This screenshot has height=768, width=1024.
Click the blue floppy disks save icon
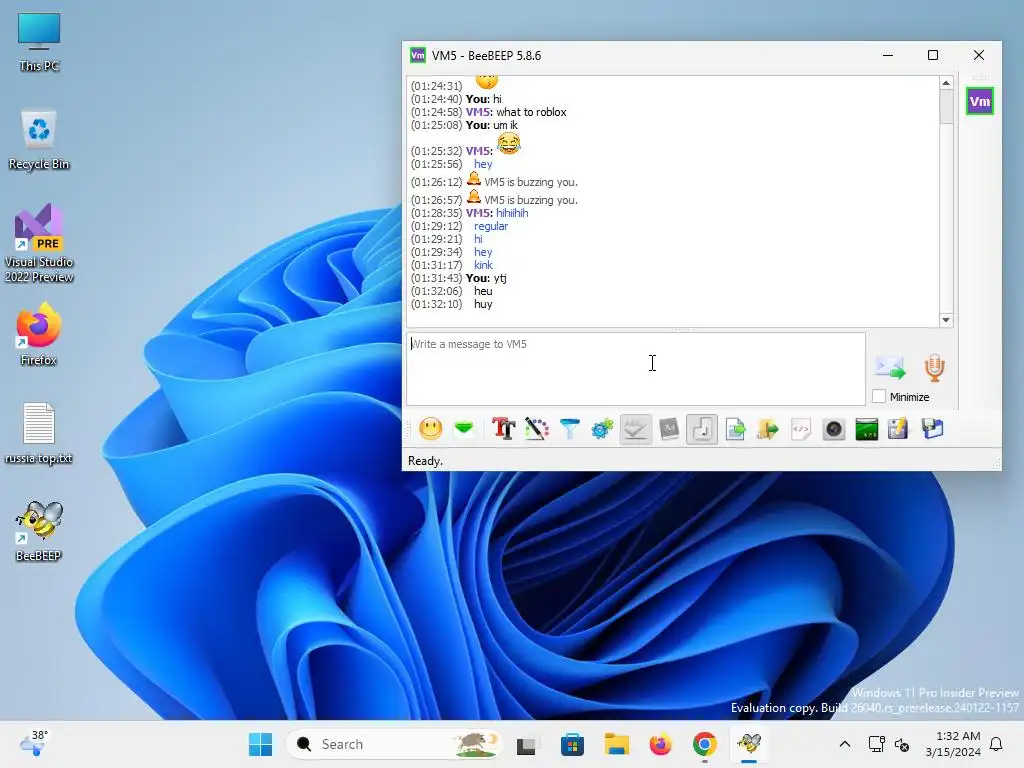point(933,429)
